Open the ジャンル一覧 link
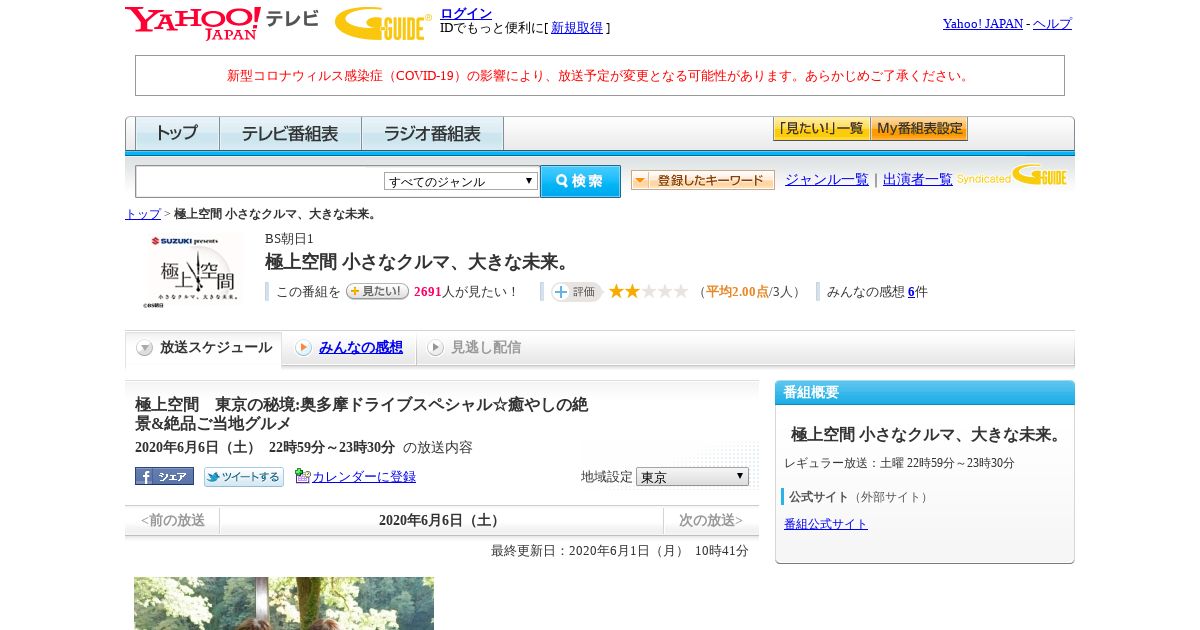This screenshot has height=630, width=1200. (827, 179)
